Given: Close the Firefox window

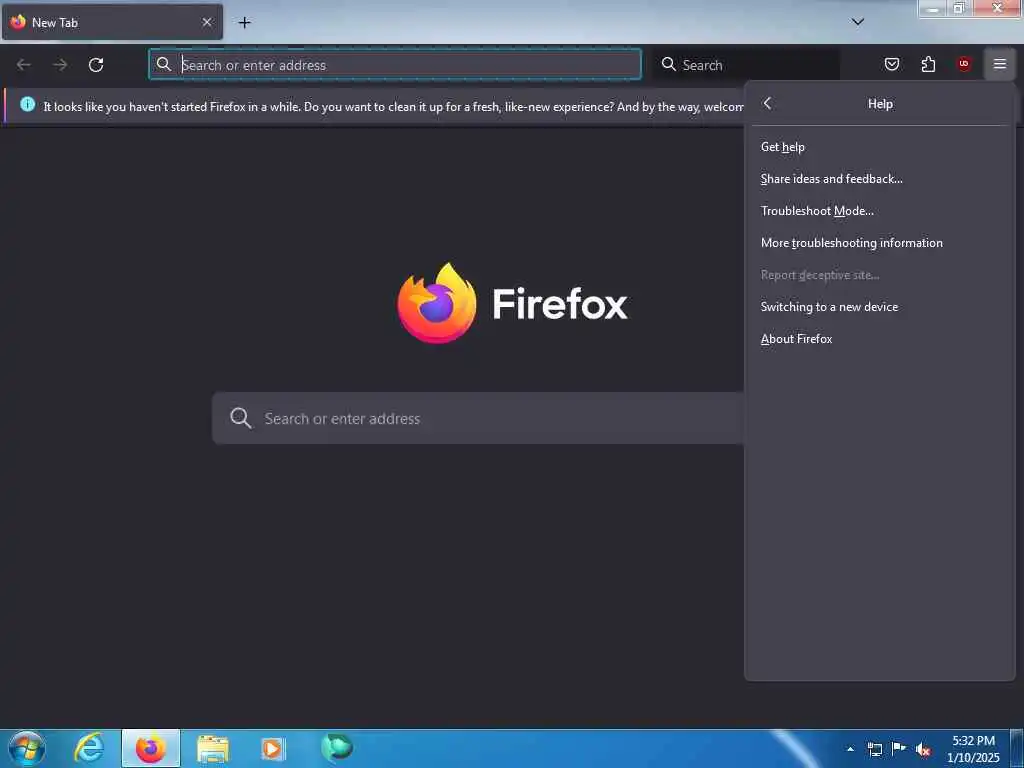Looking at the screenshot, I should [997, 9].
